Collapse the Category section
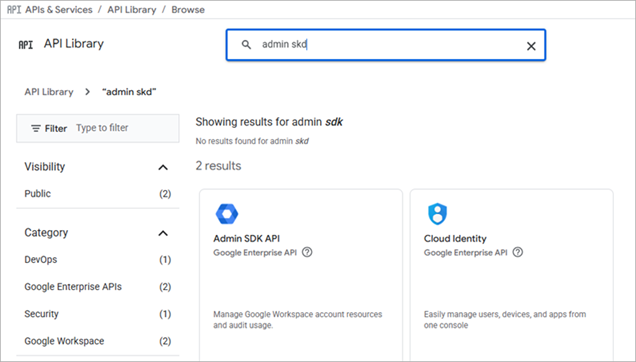 click(x=163, y=233)
